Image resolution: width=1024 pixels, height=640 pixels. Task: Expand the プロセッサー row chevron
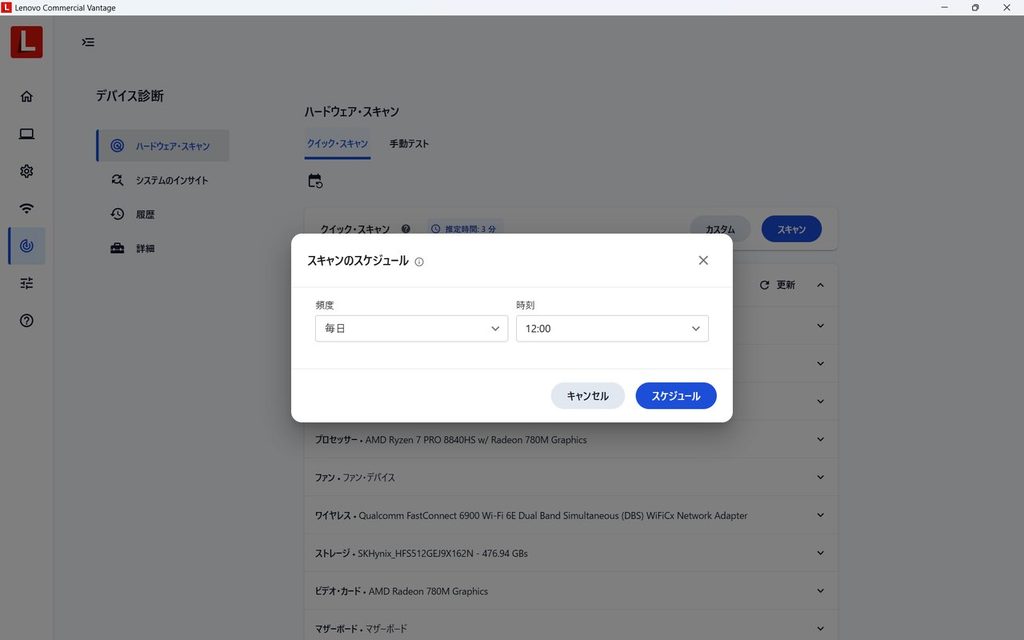tap(820, 440)
